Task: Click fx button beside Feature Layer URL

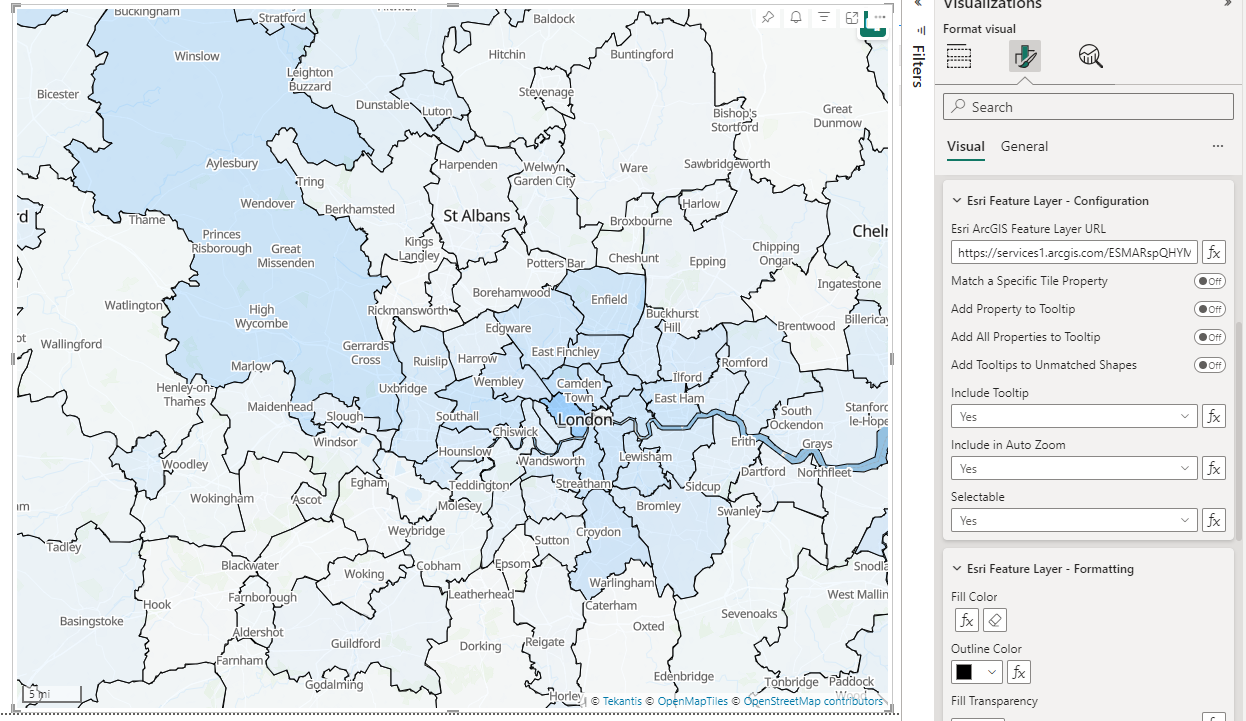Action: pyautogui.click(x=1213, y=253)
